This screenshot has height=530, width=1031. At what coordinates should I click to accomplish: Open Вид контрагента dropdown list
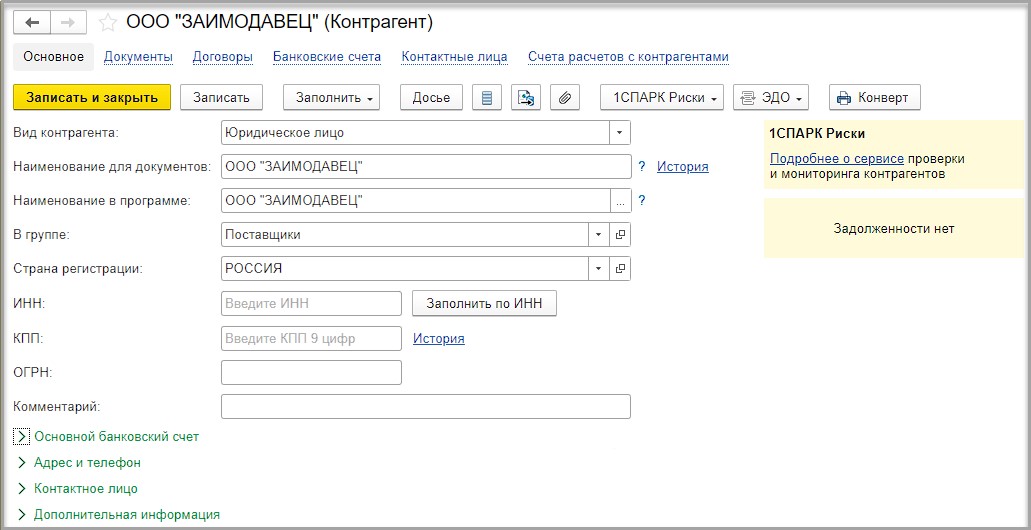click(x=619, y=133)
